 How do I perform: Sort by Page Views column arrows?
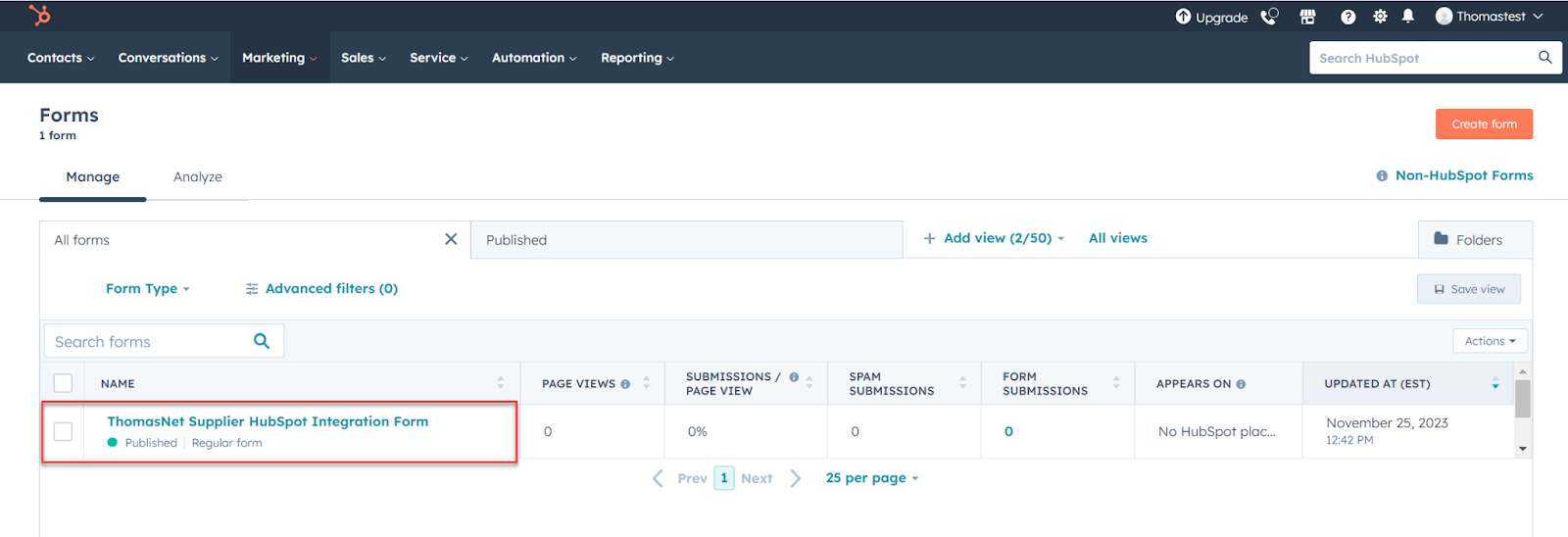coord(646,383)
